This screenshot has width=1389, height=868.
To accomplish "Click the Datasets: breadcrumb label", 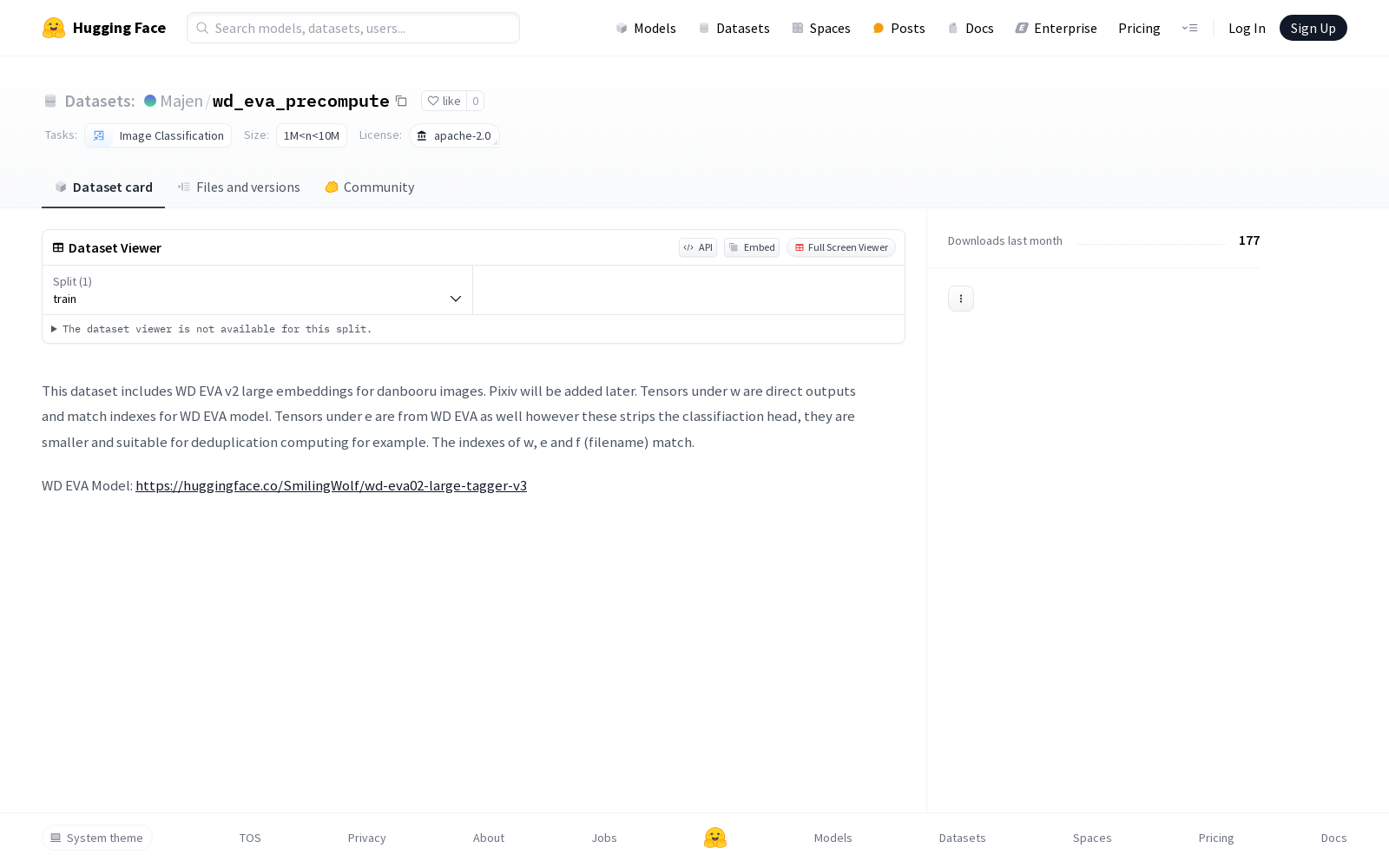I will tap(100, 101).
